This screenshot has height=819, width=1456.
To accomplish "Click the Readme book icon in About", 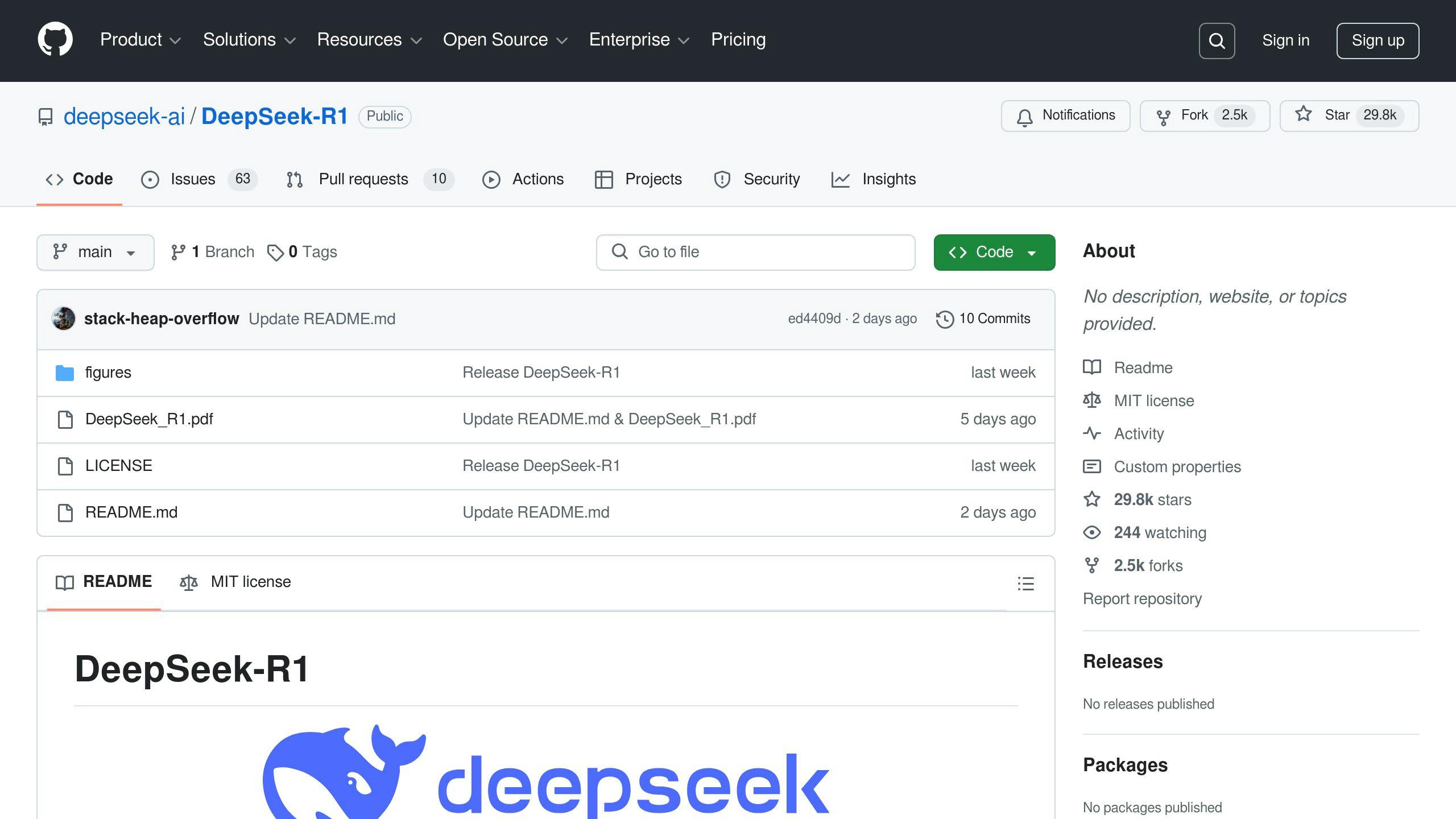I will [x=1092, y=367].
